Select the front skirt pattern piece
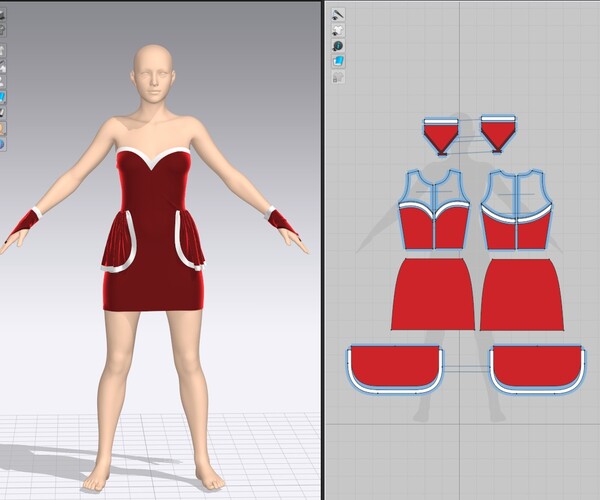 [x=433, y=294]
